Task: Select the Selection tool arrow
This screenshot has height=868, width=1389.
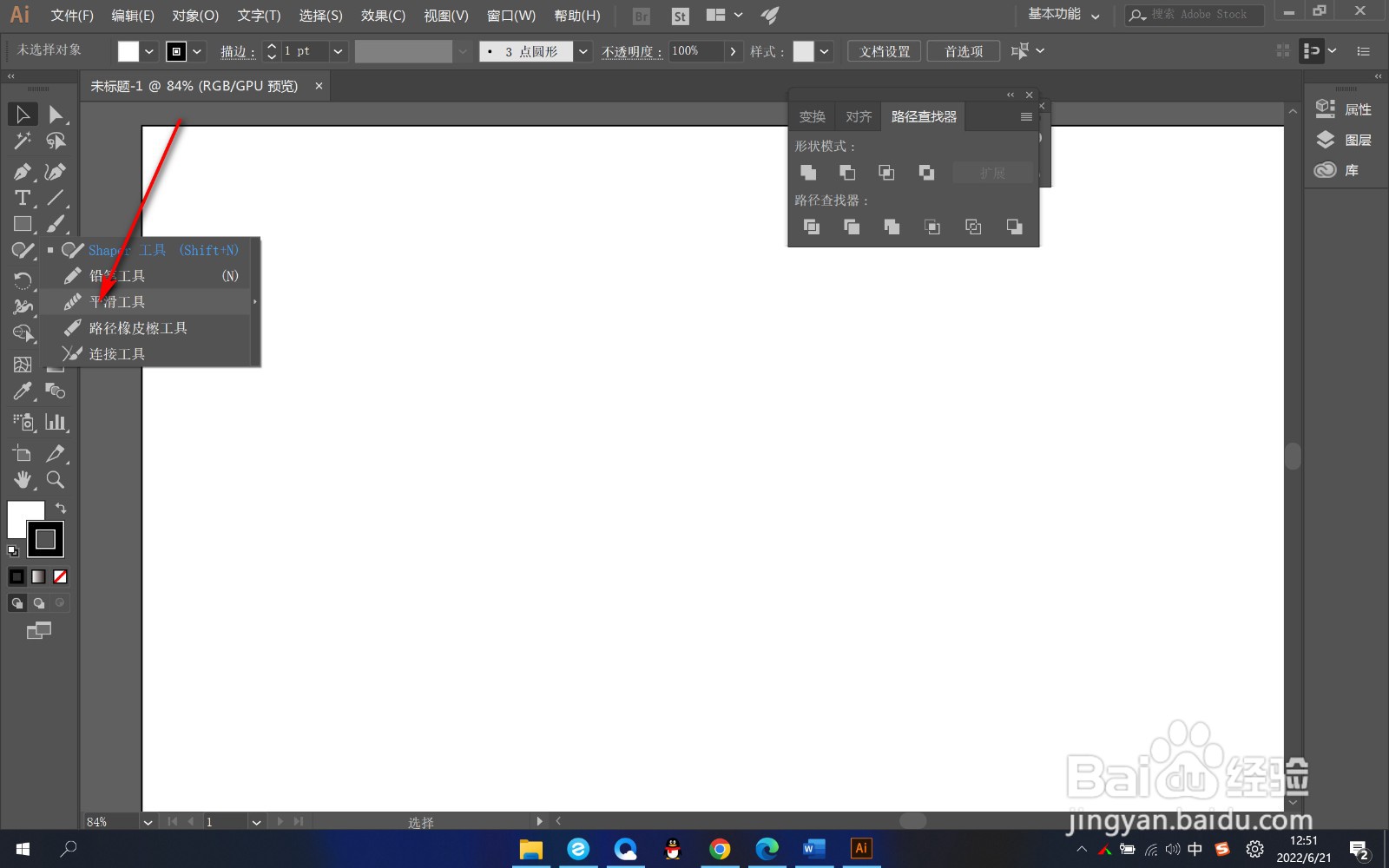Action: [x=23, y=114]
